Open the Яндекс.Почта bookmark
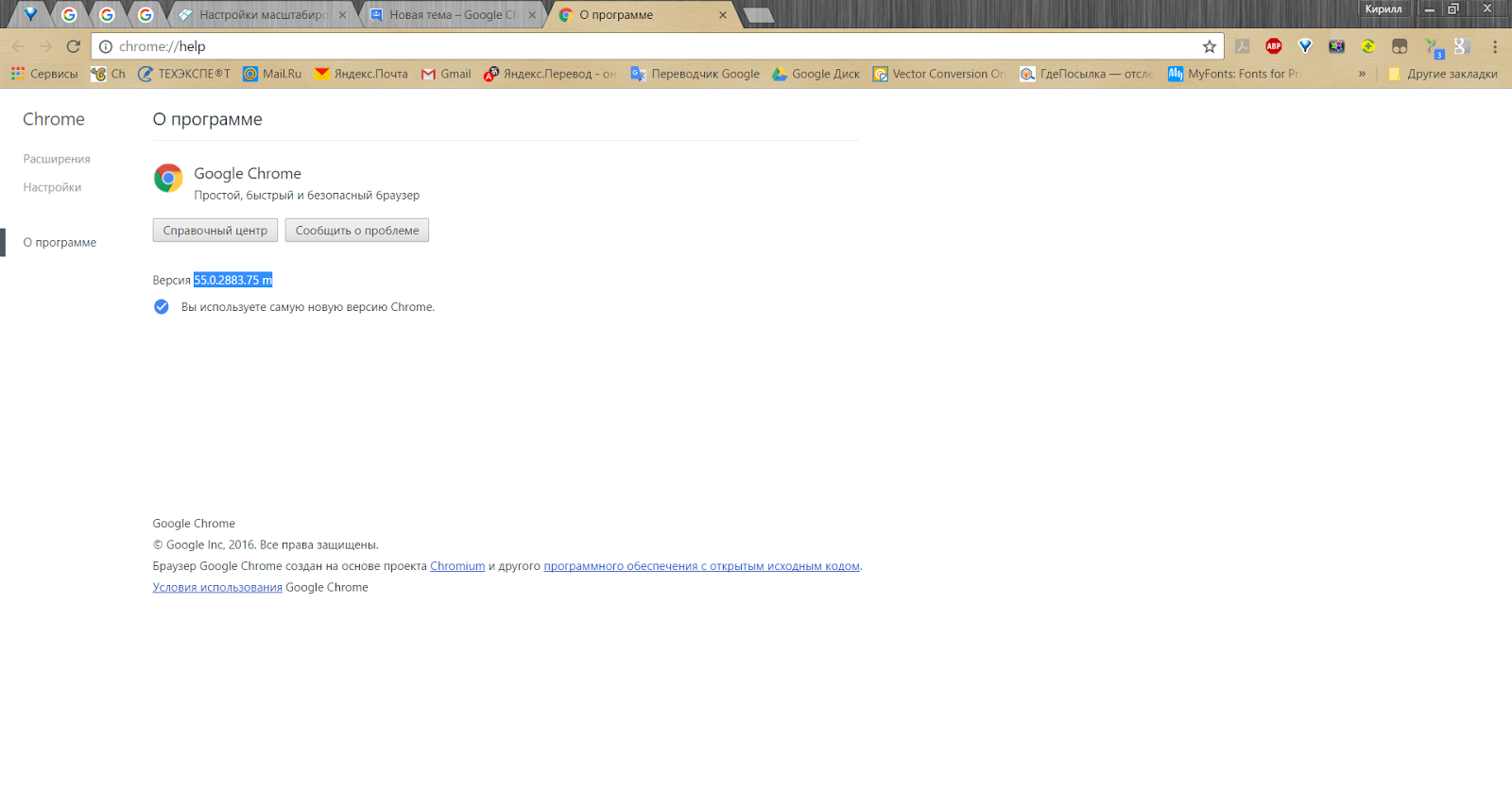 [361, 74]
